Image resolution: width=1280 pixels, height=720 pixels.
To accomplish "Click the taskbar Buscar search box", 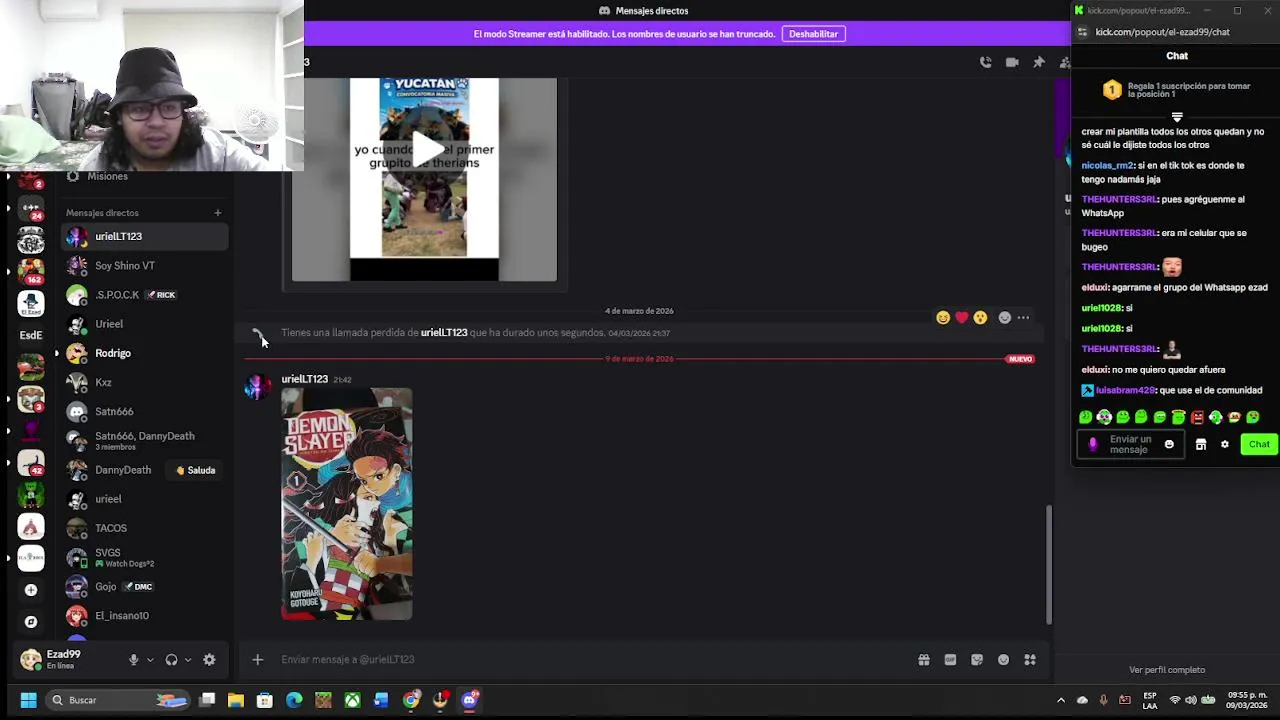I will 118,700.
